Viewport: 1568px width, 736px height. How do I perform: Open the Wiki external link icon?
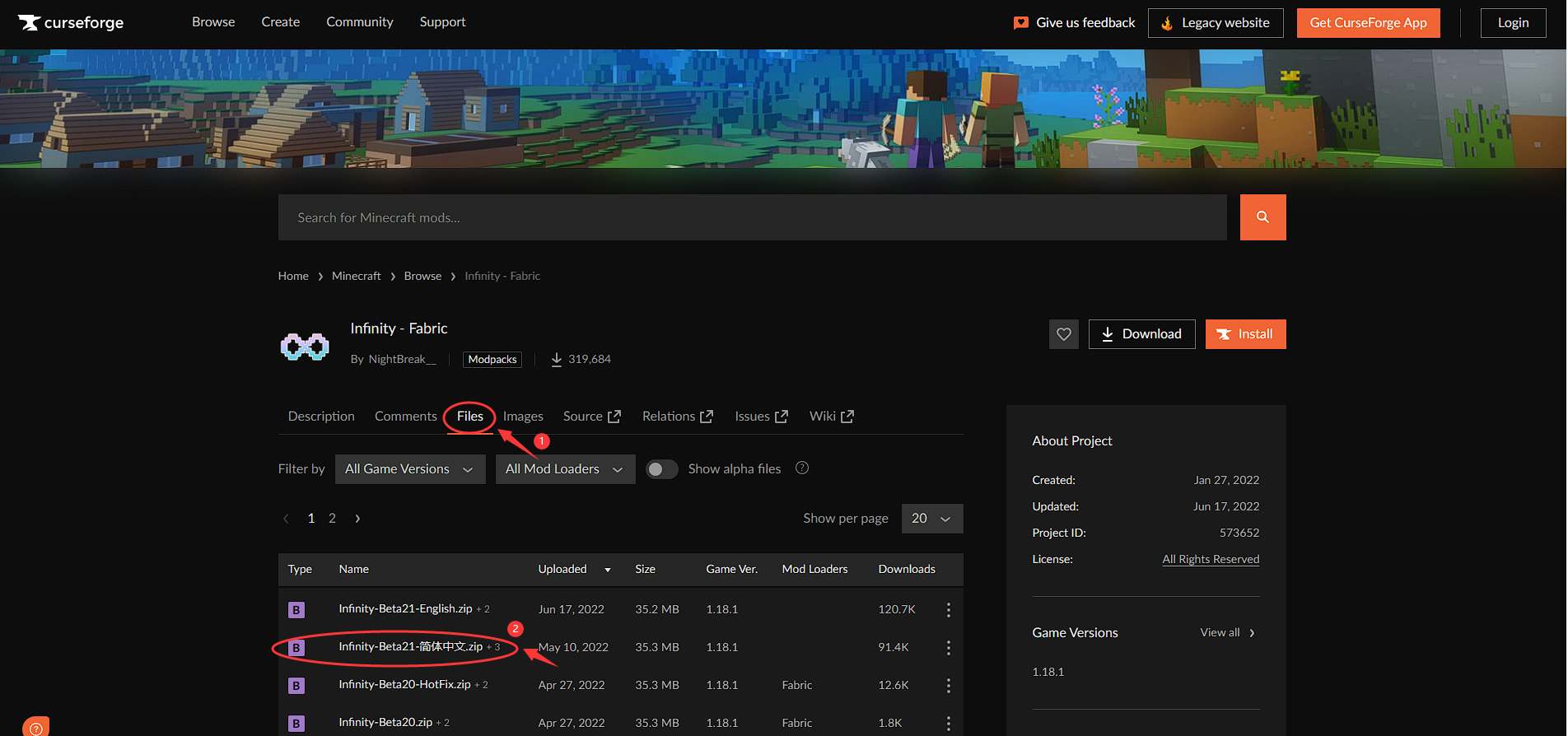click(x=847, y=417)
